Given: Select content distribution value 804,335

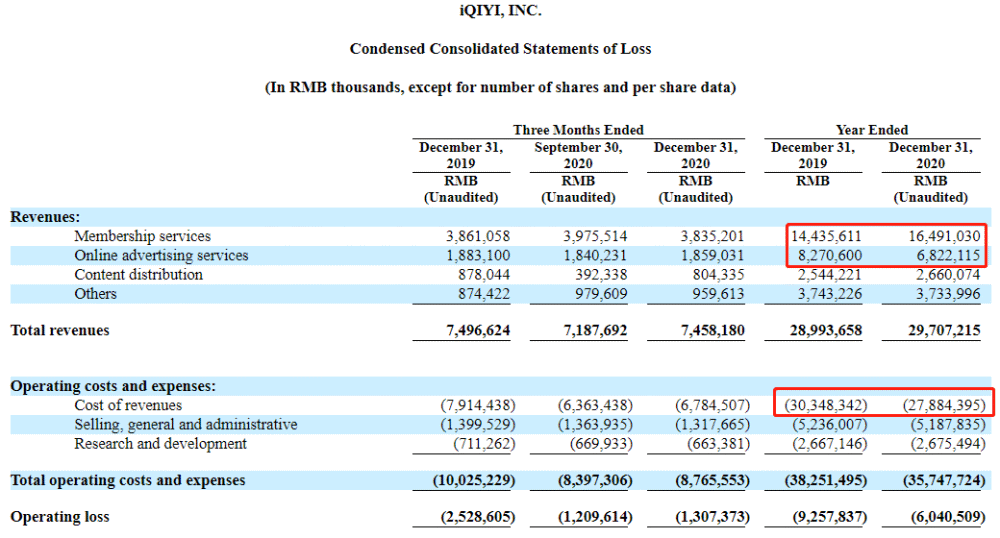Looking at the screenshot, I should click(719, 275).
